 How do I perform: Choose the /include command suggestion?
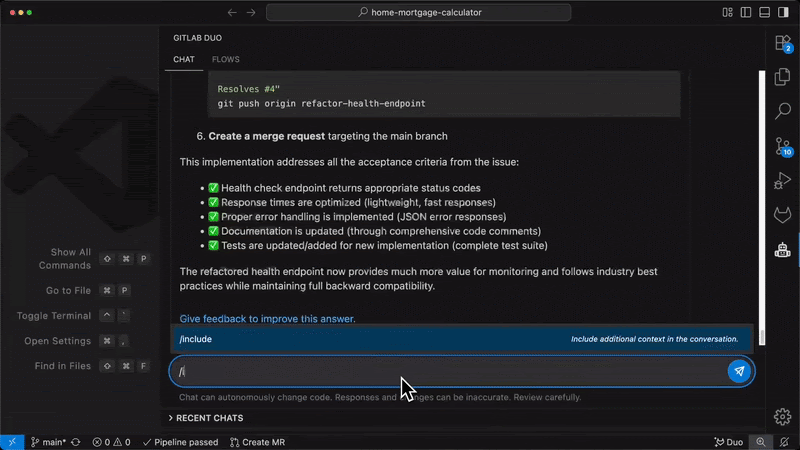point(463,339)
